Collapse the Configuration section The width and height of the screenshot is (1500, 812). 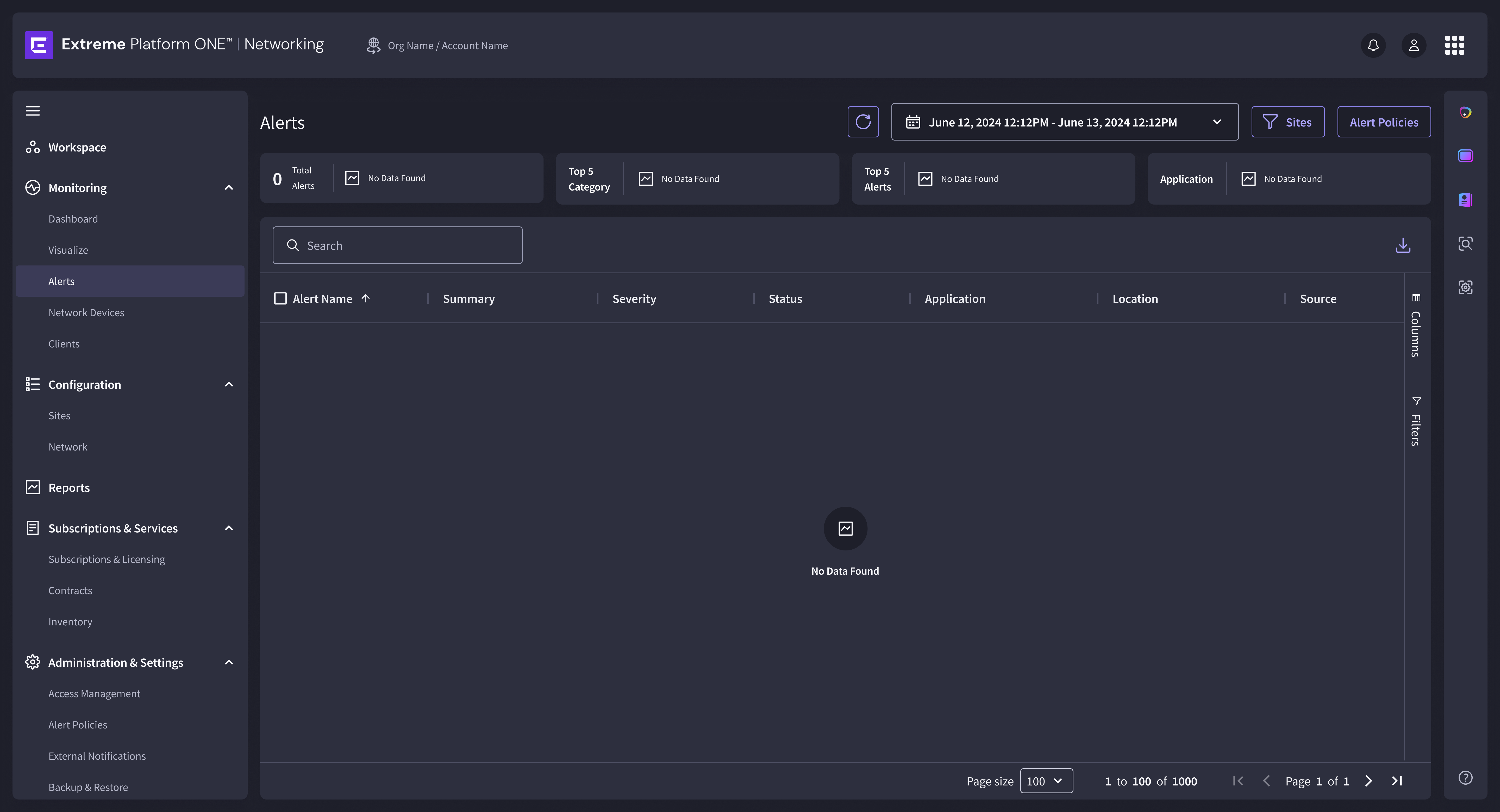(229, 384)
